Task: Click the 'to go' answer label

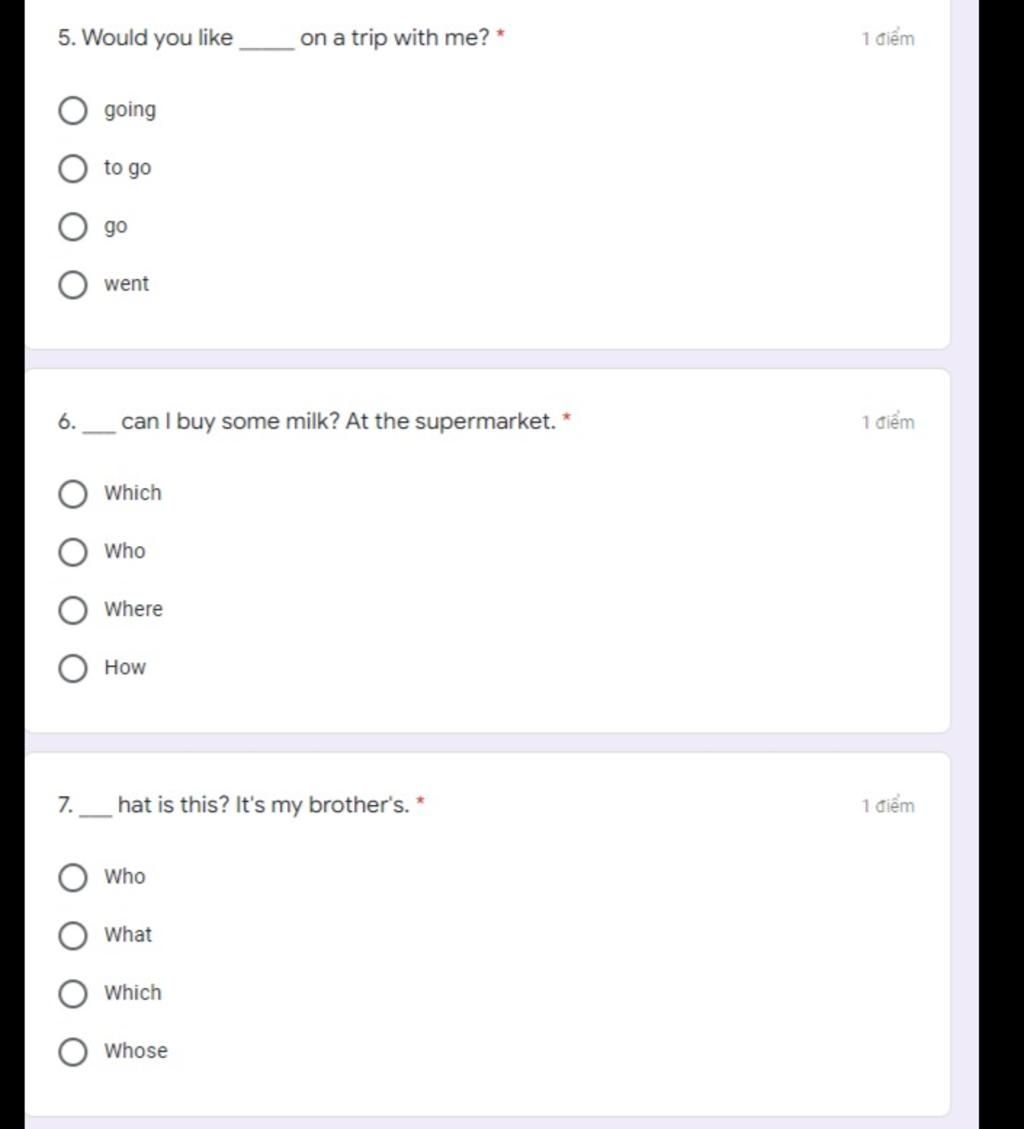Action: (127, 168)
